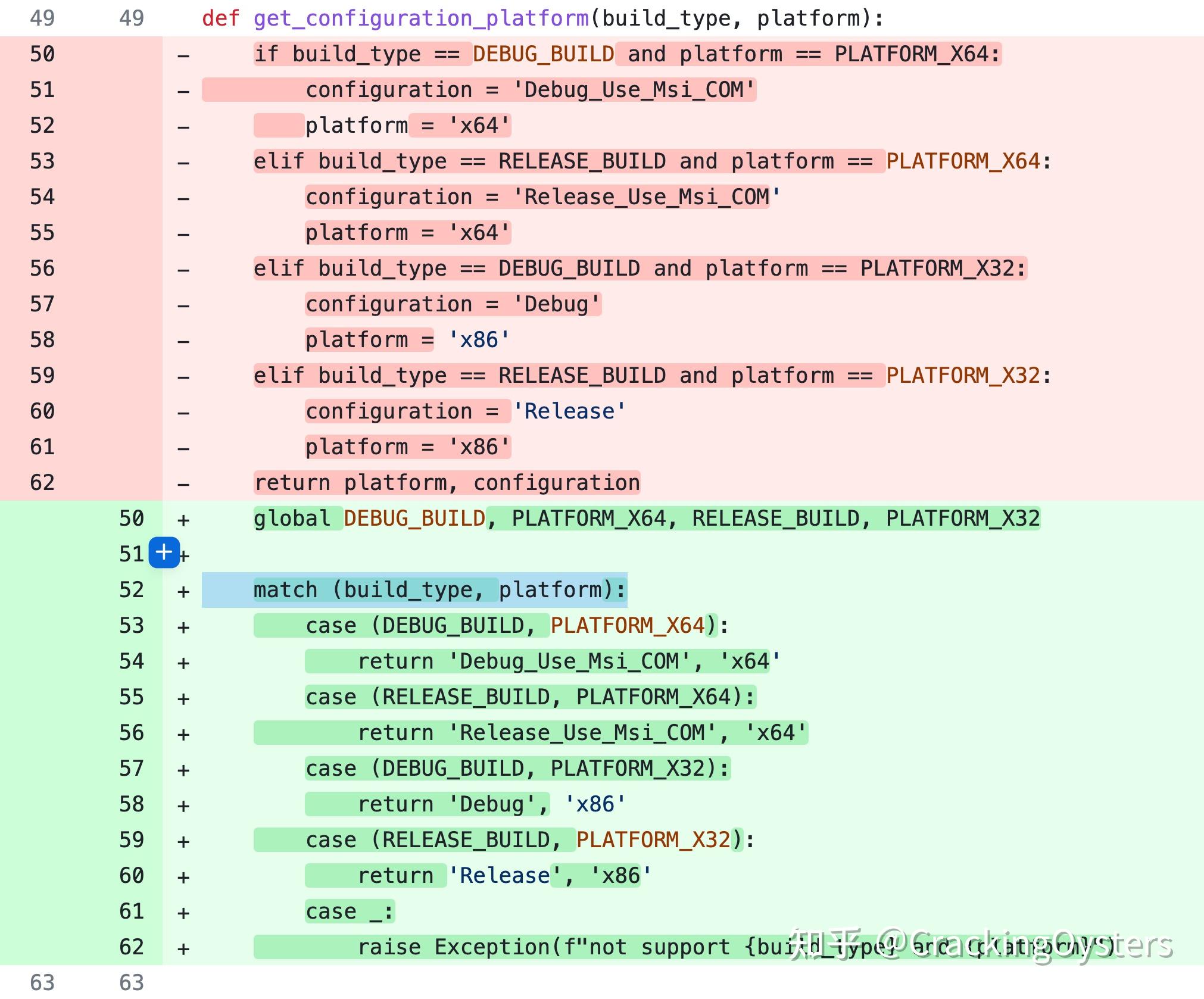Click unchanged line number 63 on the left
This screenshot has width=1204, height=999.
pos(42,982)
